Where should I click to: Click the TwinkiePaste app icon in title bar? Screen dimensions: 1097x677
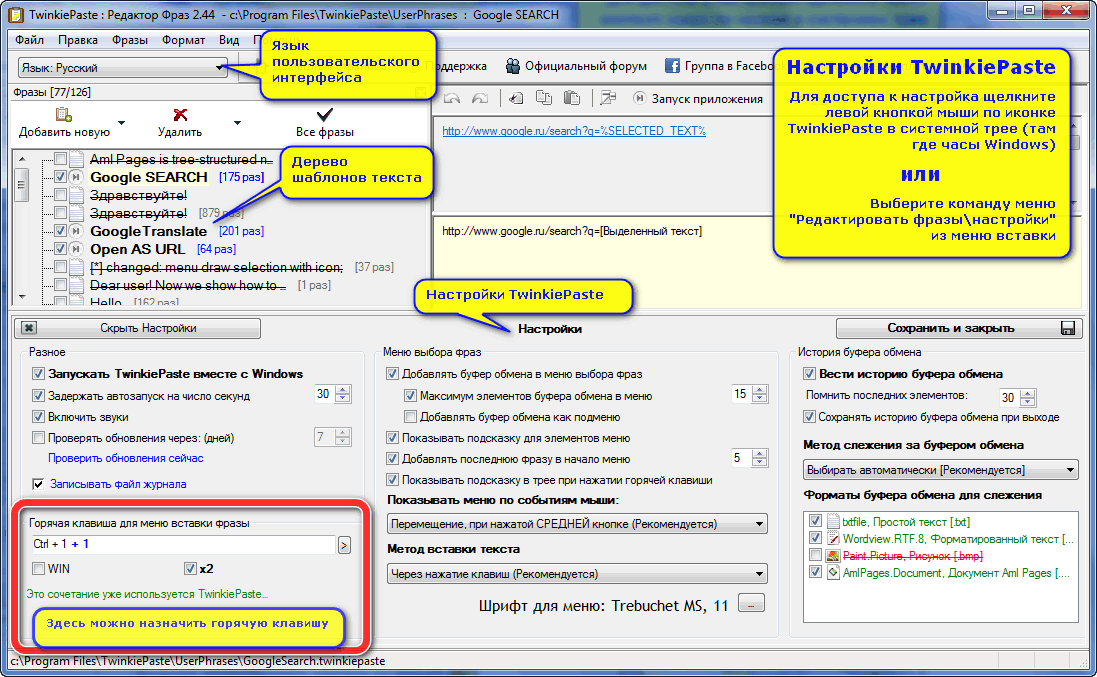pyautogui.click(x=15, y=15)
